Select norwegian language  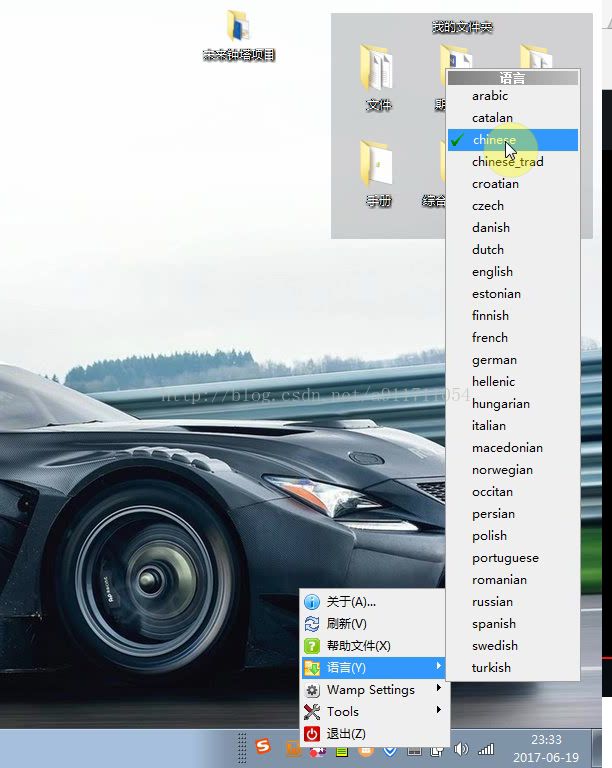[513, 470]
